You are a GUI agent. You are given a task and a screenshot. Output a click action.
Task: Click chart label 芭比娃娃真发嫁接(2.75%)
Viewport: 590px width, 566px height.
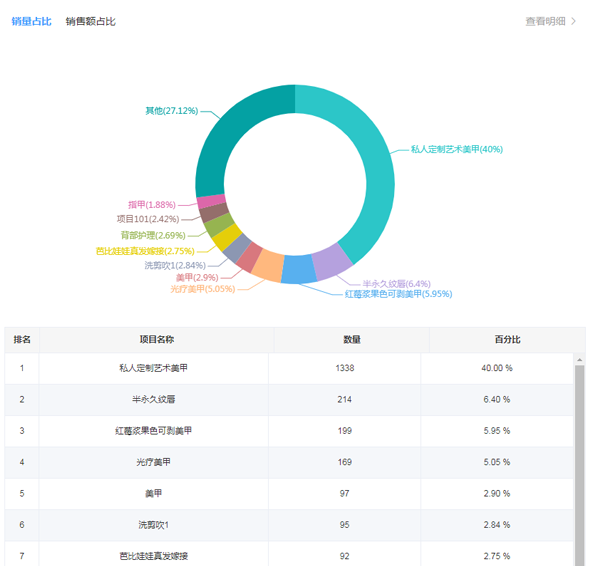145,251
